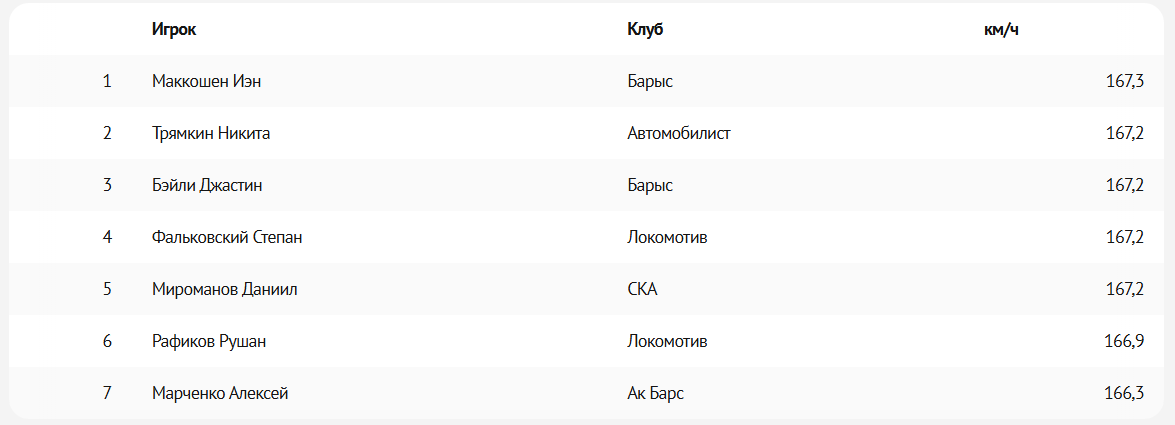The height and width of the screenshot is (425, 1175).
Task: Click the 166,9 speed value
Action: pos(1124,341)
